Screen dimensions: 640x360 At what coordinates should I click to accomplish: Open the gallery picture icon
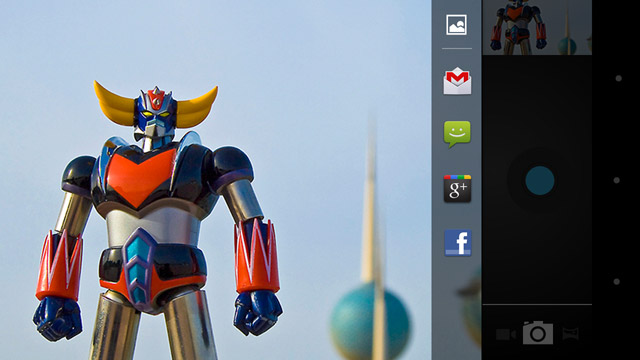pyautogui.click(x=456, y=25)
